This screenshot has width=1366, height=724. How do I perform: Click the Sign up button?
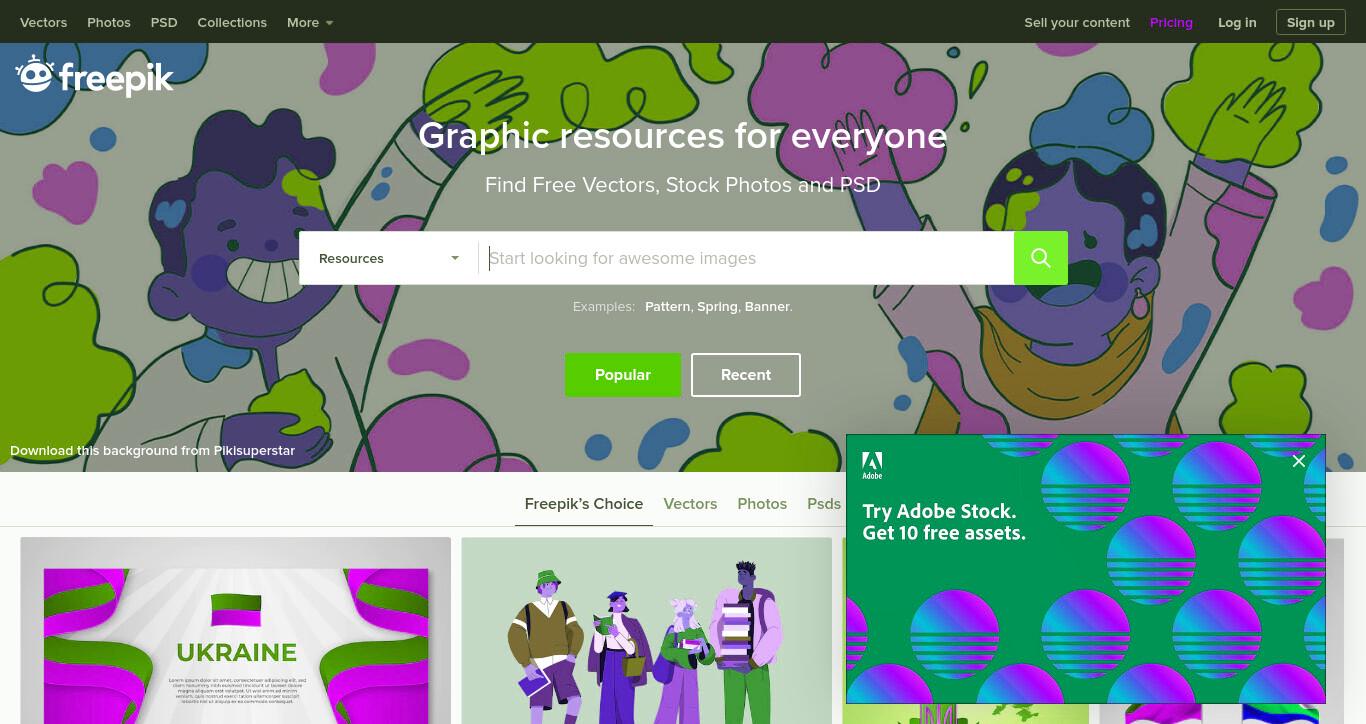click(x=1310, y=22)
